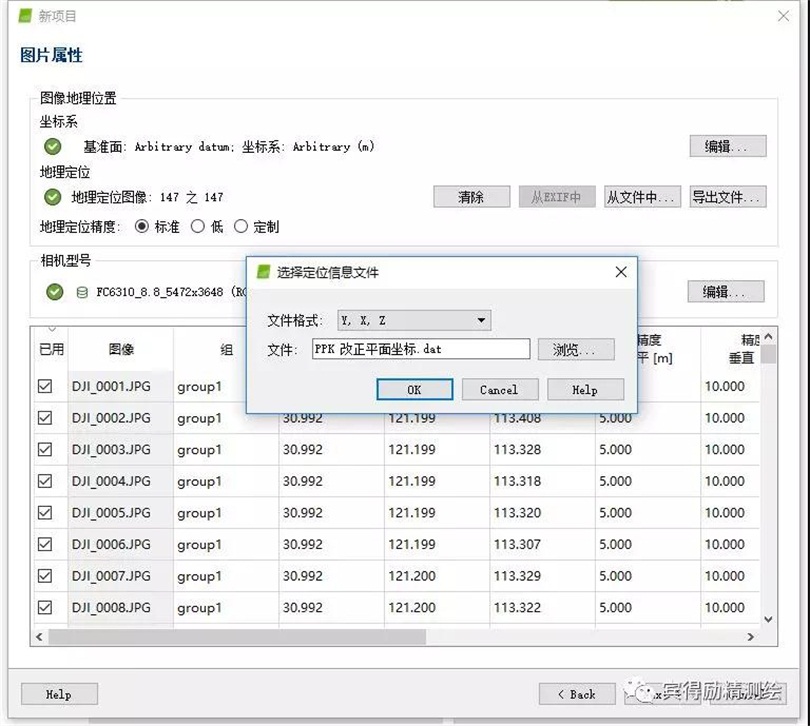810x726 pixels.
Task: Click the 导出文件 button
Action: 728,197
